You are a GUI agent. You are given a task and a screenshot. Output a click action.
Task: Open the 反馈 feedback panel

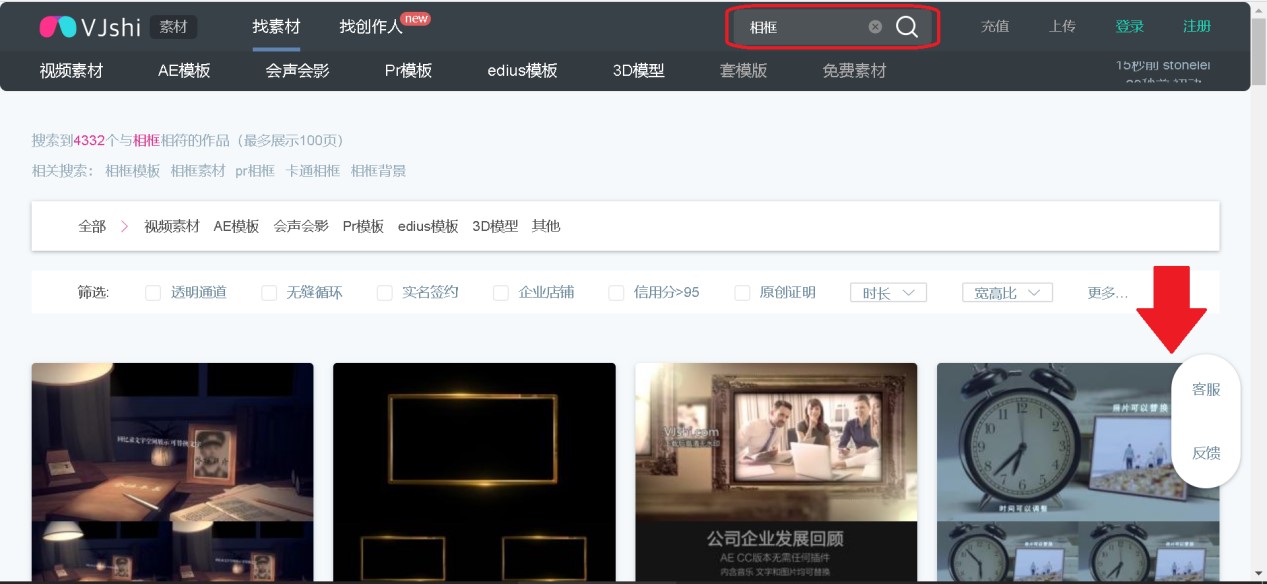[1204, 453]
